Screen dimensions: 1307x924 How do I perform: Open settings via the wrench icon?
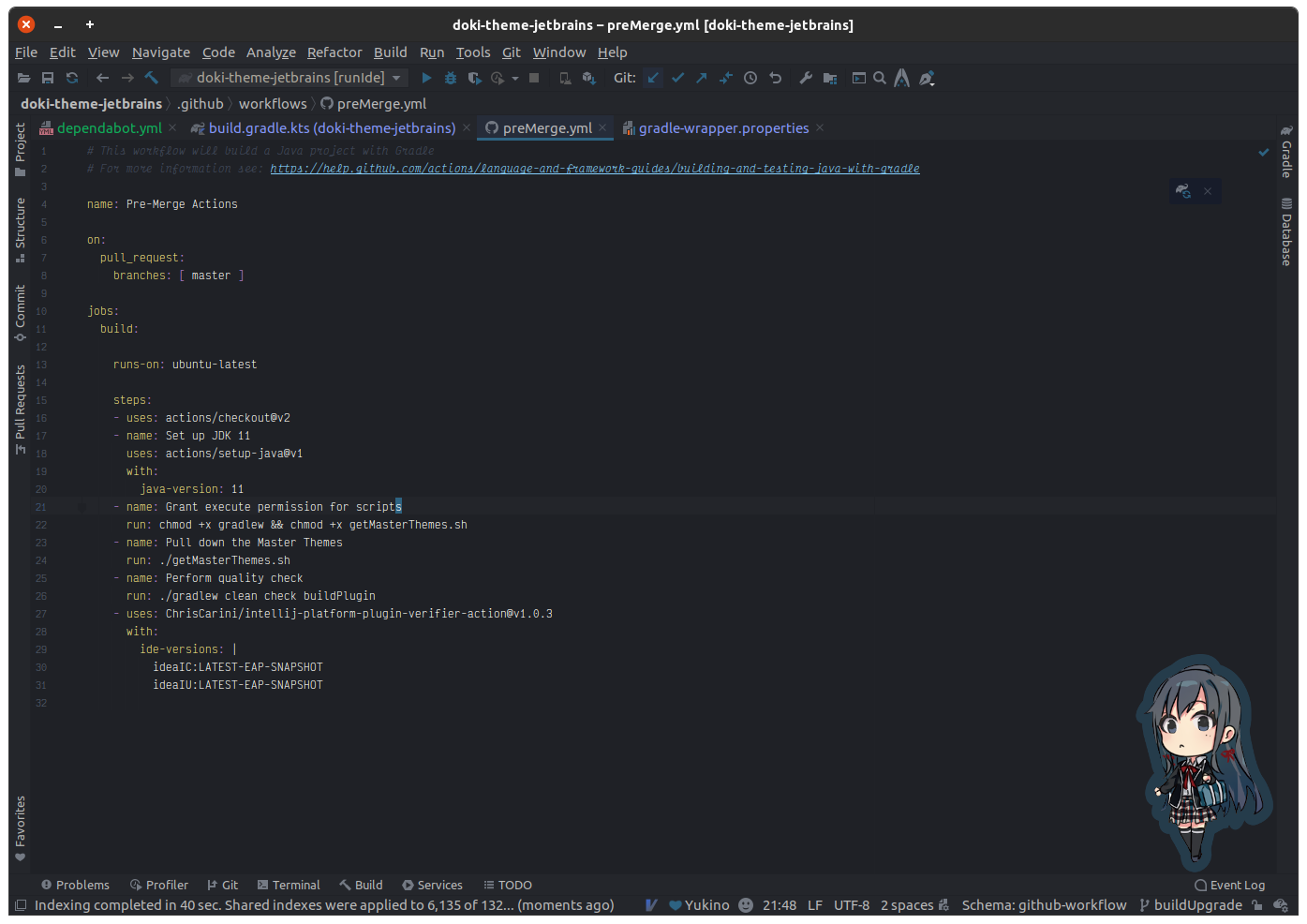806,78
